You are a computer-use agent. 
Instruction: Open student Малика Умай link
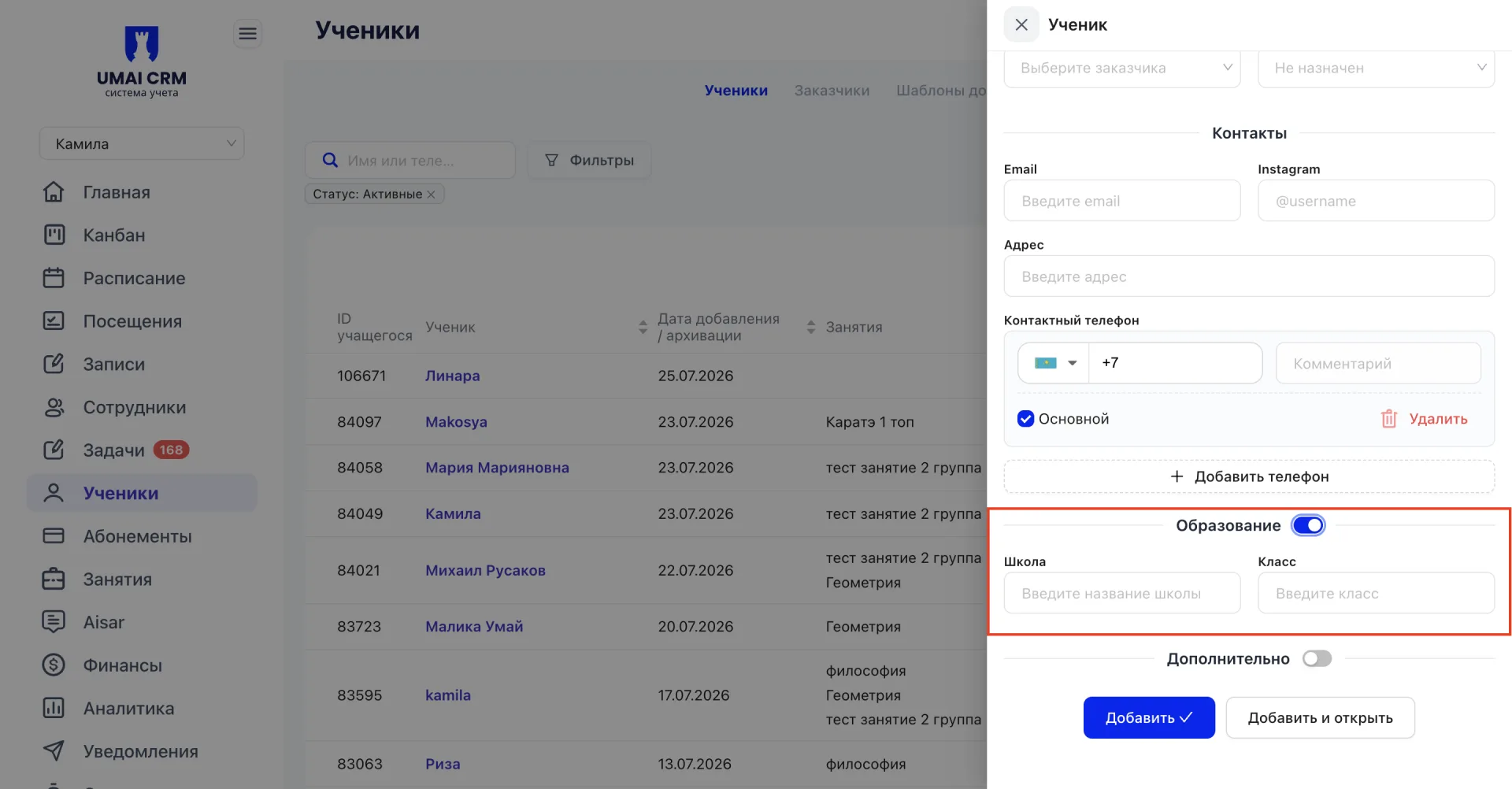pyautogui.click(x=474, y=627)
